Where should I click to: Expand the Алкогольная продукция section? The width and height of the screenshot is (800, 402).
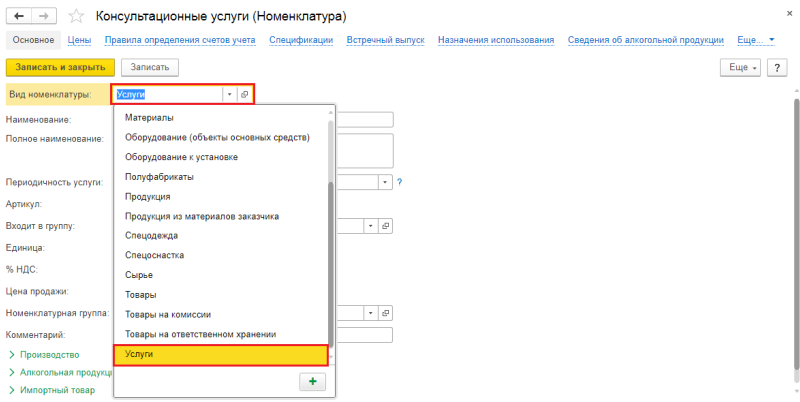pyautogui.click(x=61, y=372)
